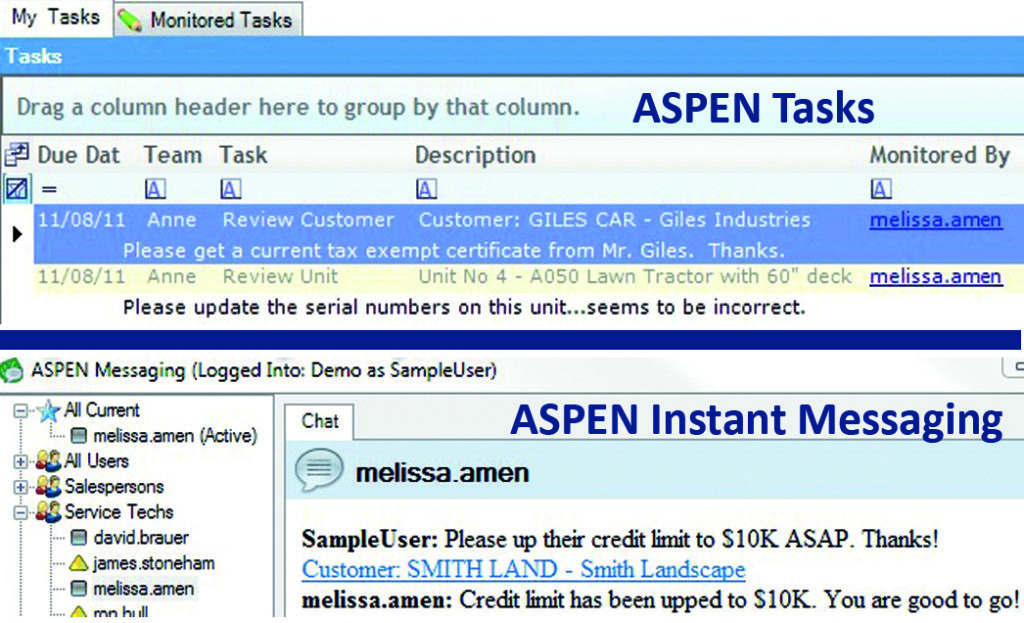
Task: Select the Chat tab
Action: [x=322, y=421]
